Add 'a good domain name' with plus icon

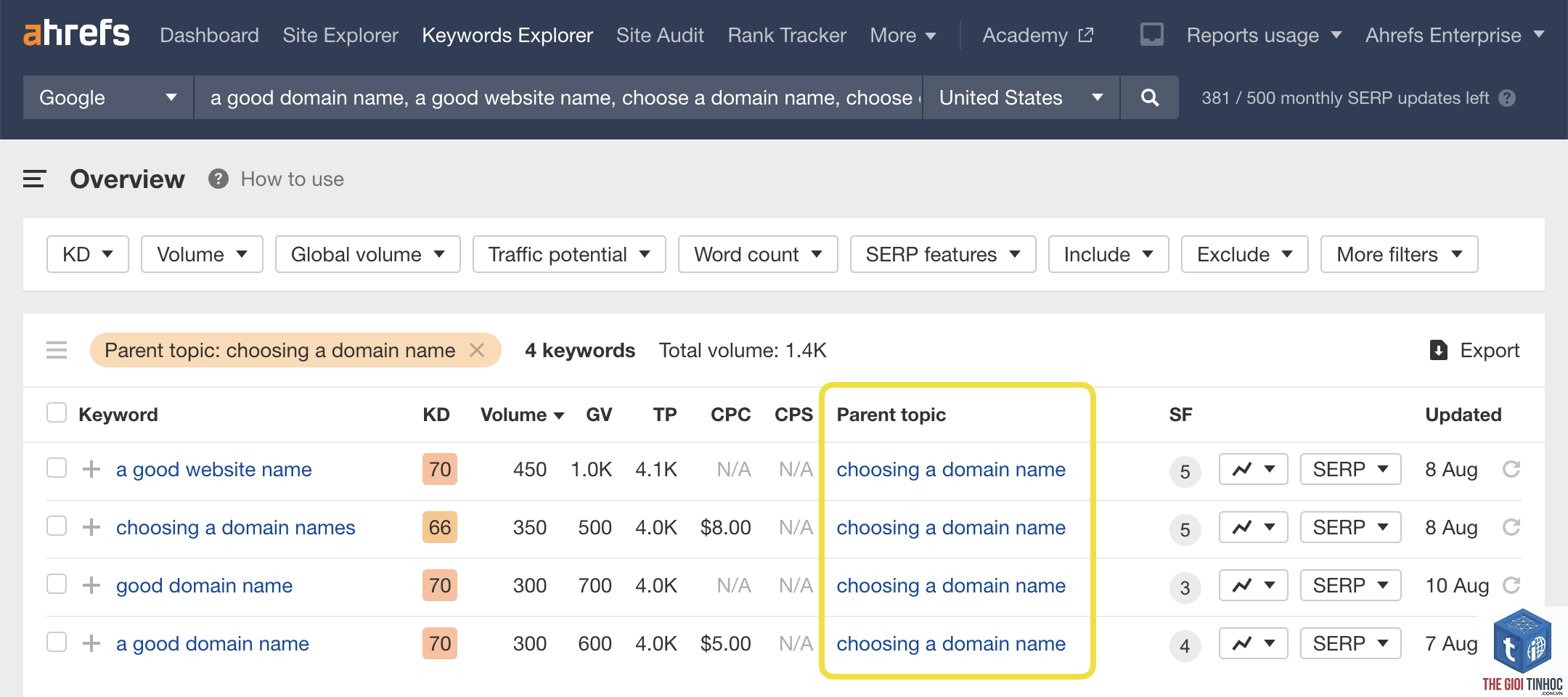[91, 643]
